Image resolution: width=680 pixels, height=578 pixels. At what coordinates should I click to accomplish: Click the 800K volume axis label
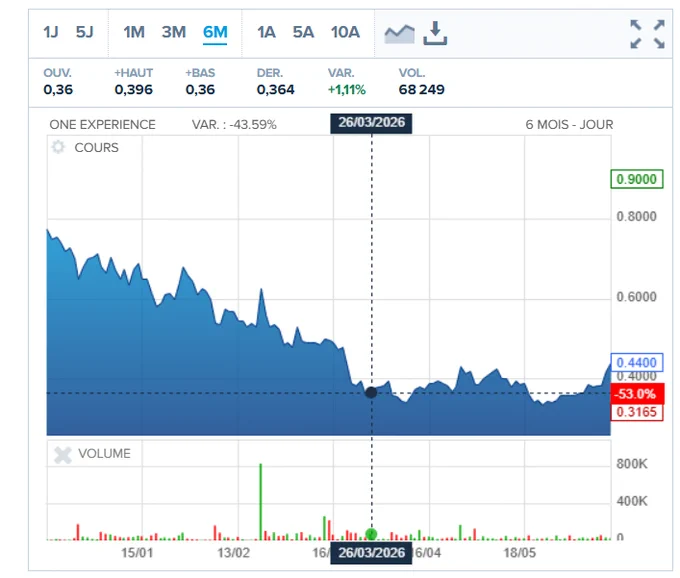(x=632, y=464)
